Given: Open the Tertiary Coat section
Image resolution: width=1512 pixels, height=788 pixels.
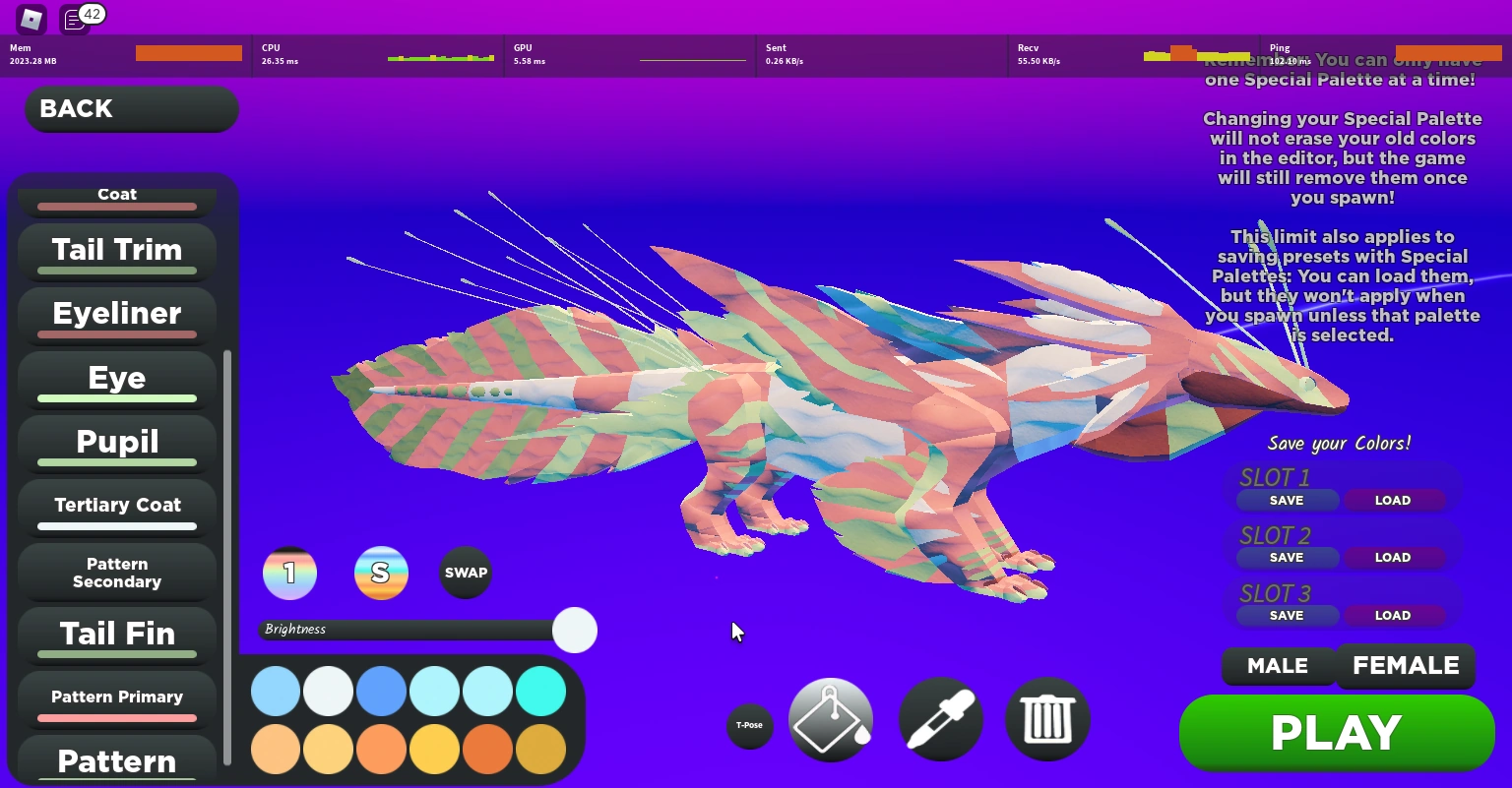Looking at the screenshot, I should tap(116, 506).
